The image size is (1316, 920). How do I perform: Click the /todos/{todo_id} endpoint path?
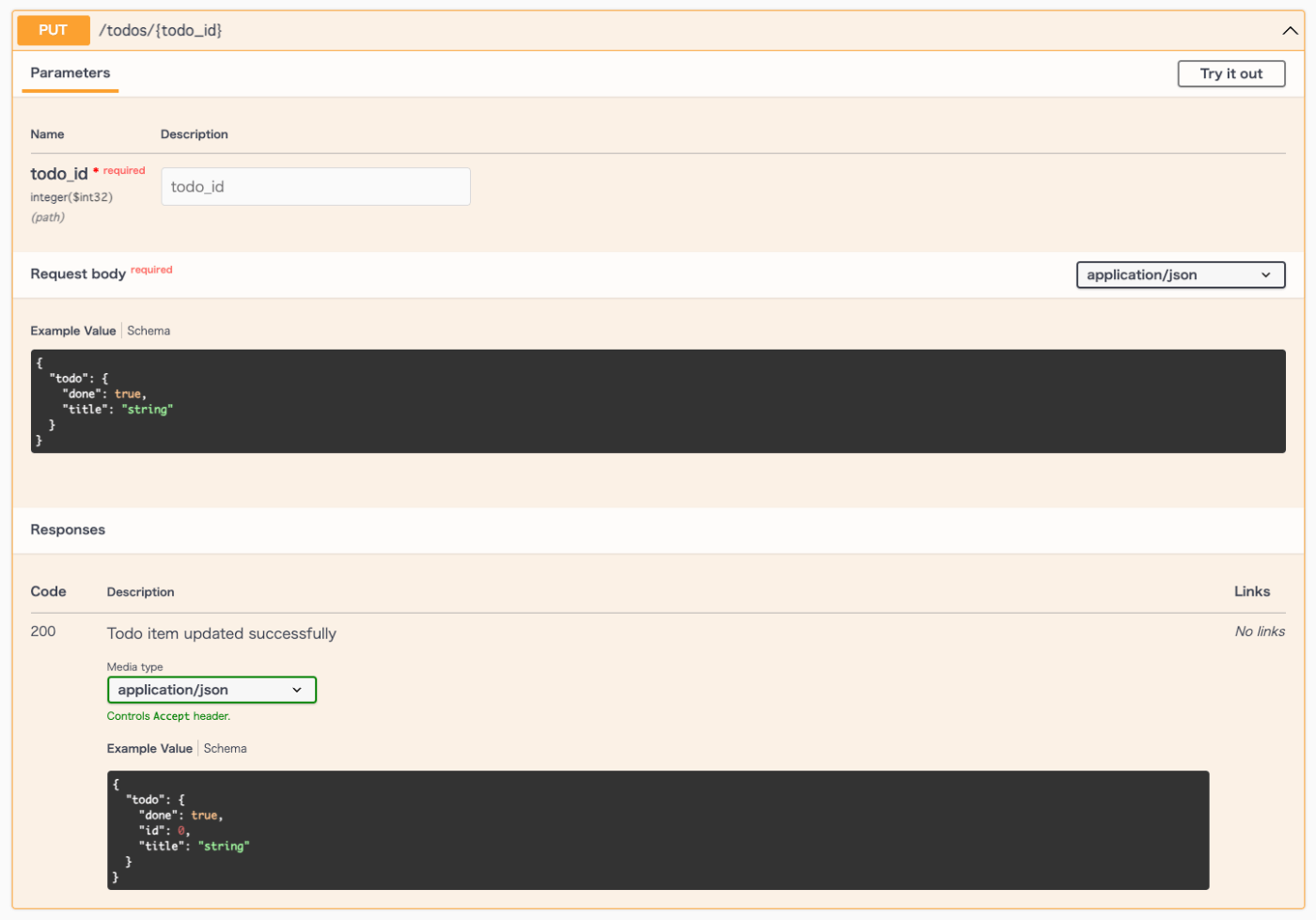coord(161,30)
